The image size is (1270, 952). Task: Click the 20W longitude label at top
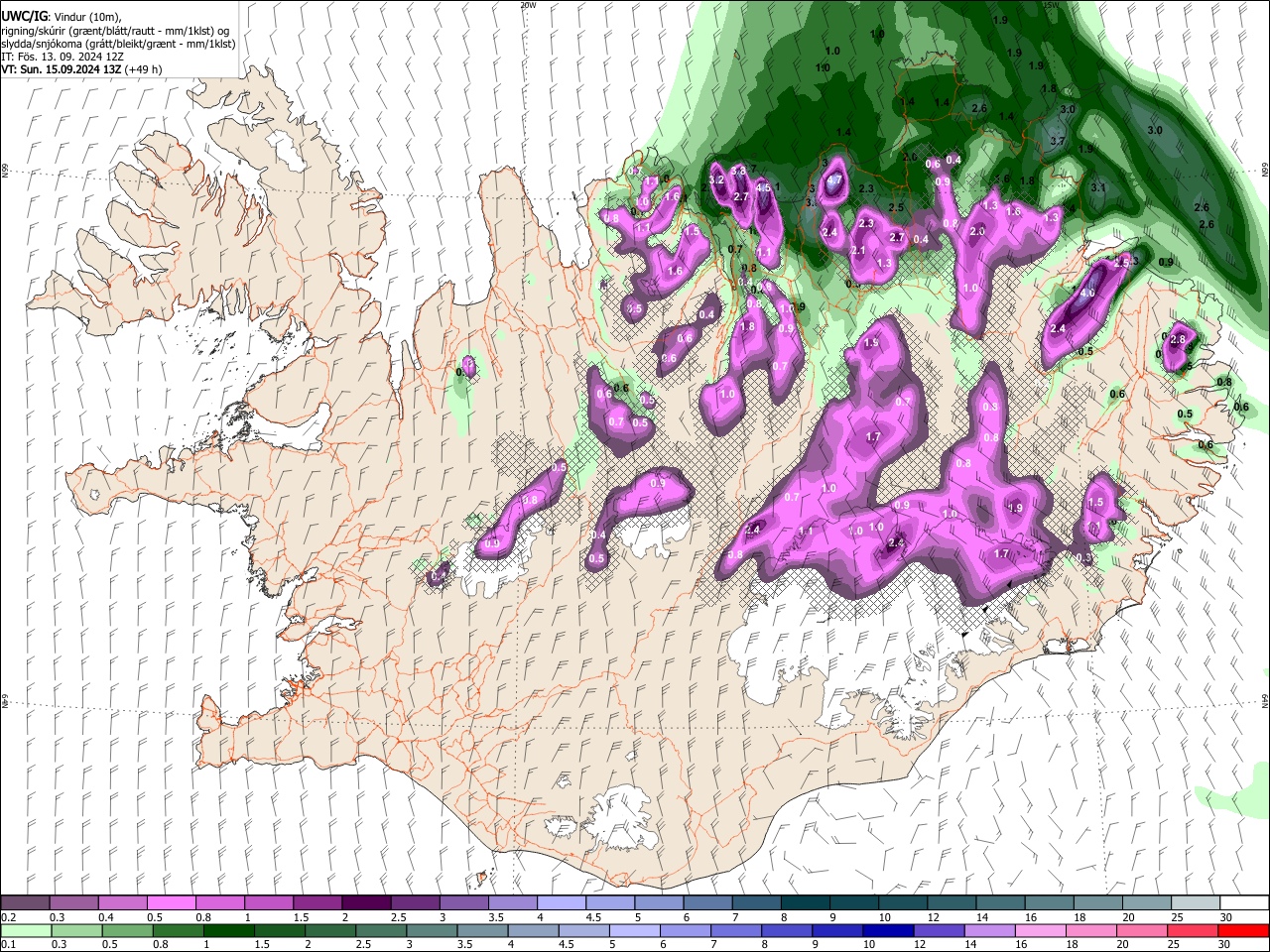pos(528,5)
